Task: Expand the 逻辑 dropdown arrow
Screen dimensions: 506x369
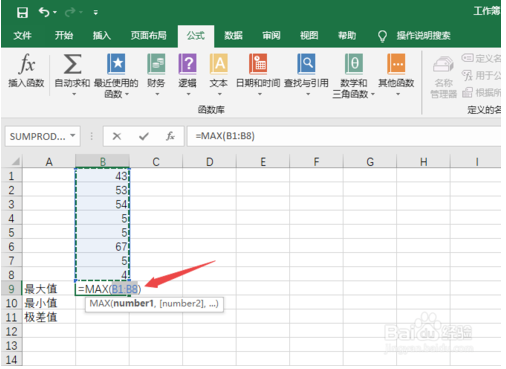Action: 188,94
